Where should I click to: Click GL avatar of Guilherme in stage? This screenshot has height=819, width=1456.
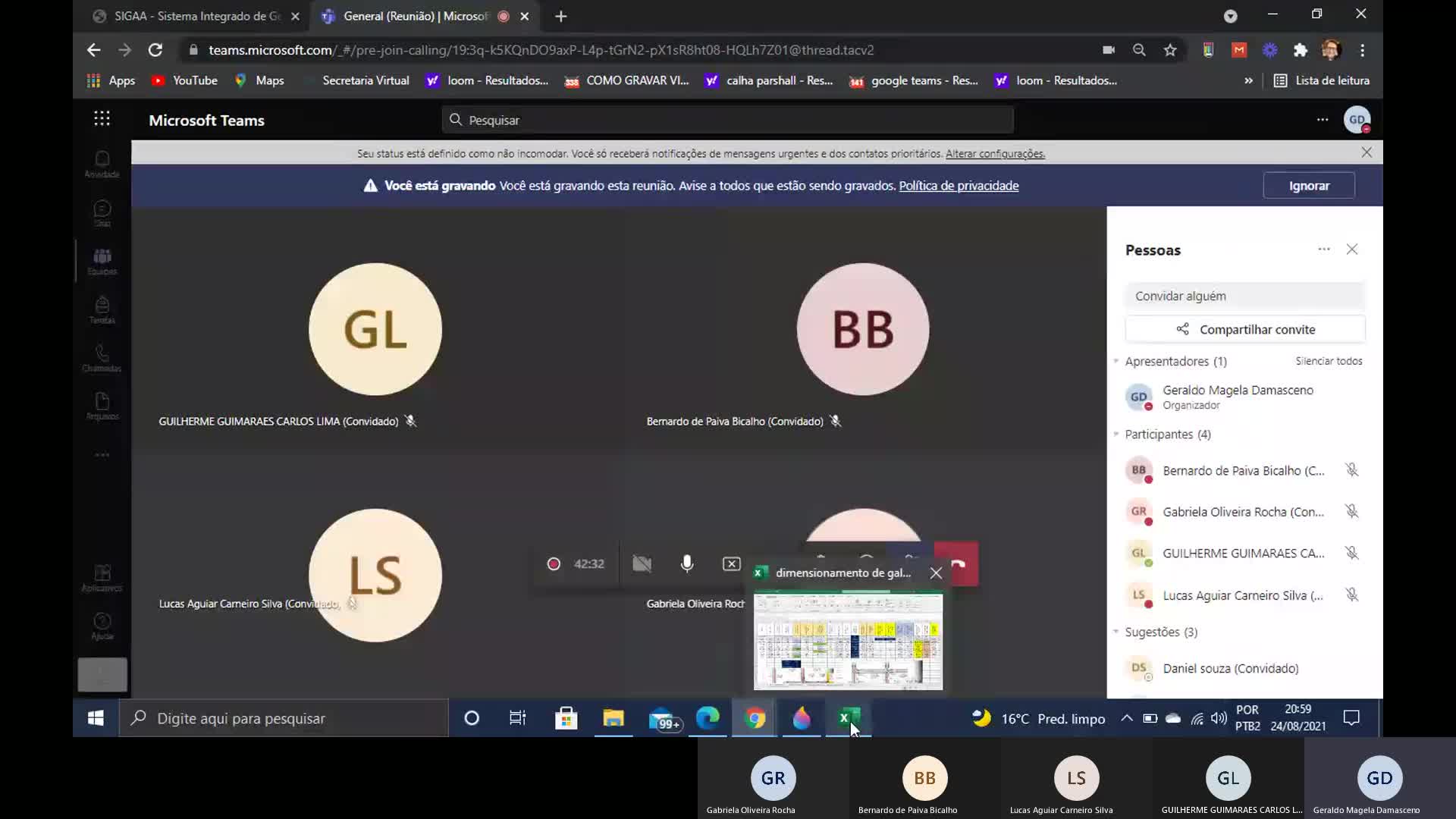pos(375,329)
